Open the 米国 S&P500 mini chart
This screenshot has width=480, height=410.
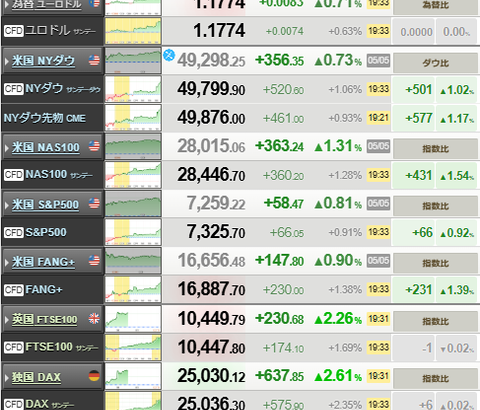tap(133, 204)
